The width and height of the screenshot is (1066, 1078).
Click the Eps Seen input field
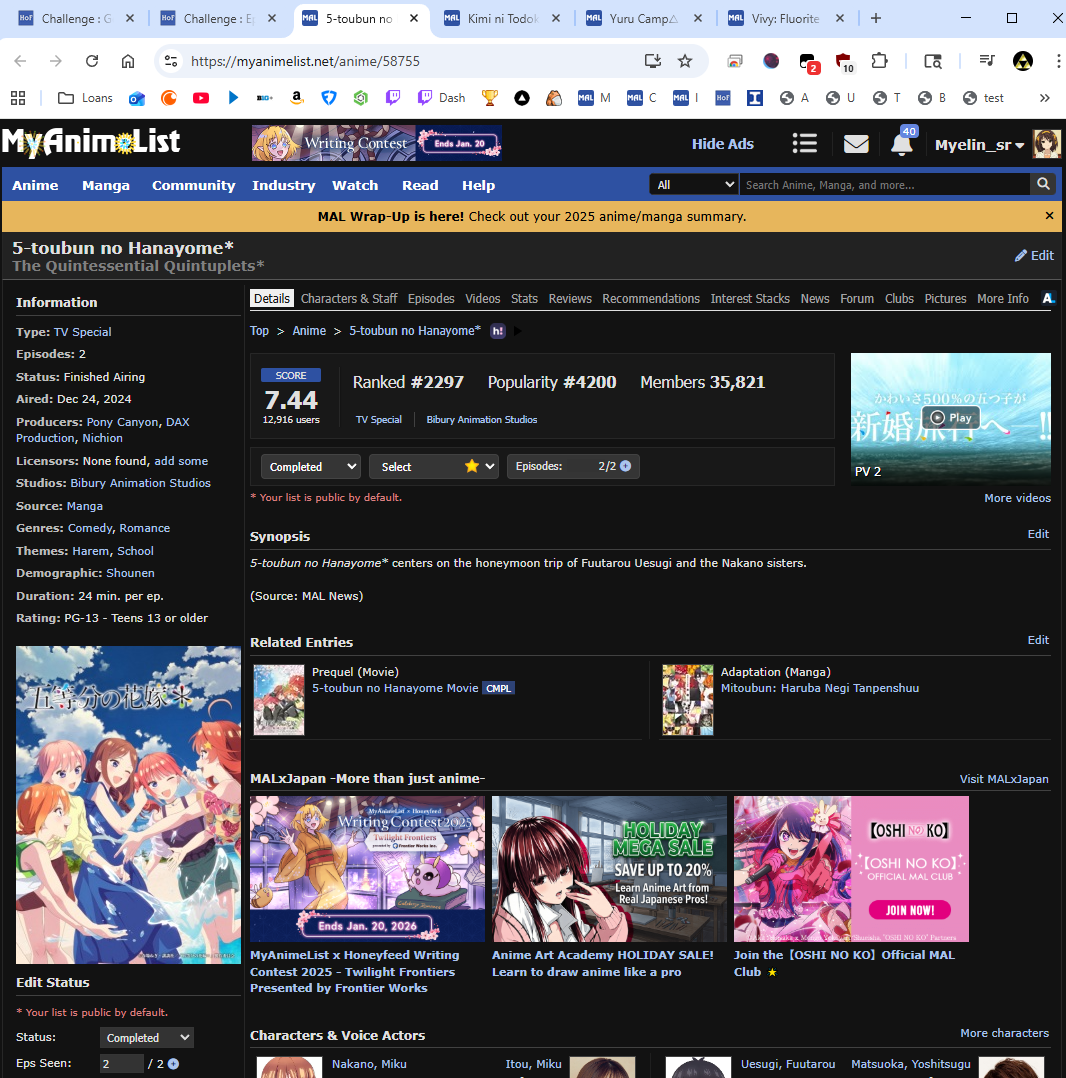[122, 1064]
